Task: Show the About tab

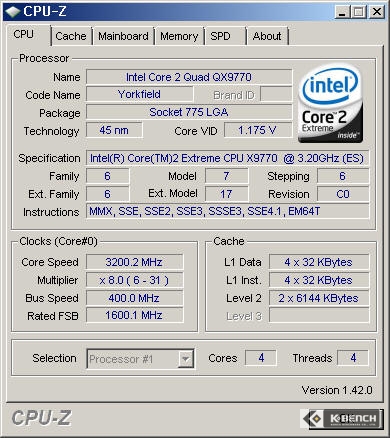Action: 267,36
